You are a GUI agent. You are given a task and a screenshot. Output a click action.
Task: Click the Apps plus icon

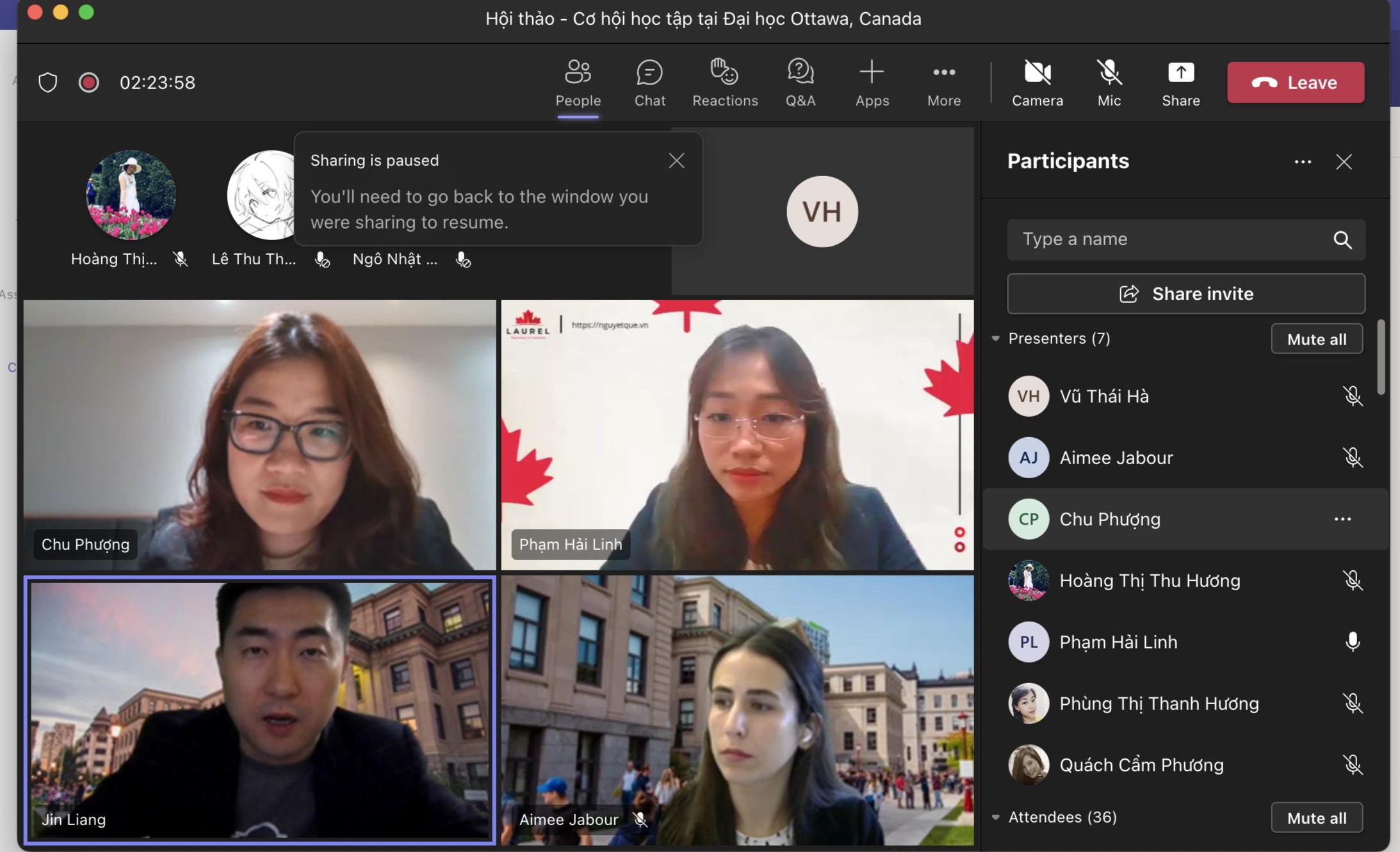point(872,72)
